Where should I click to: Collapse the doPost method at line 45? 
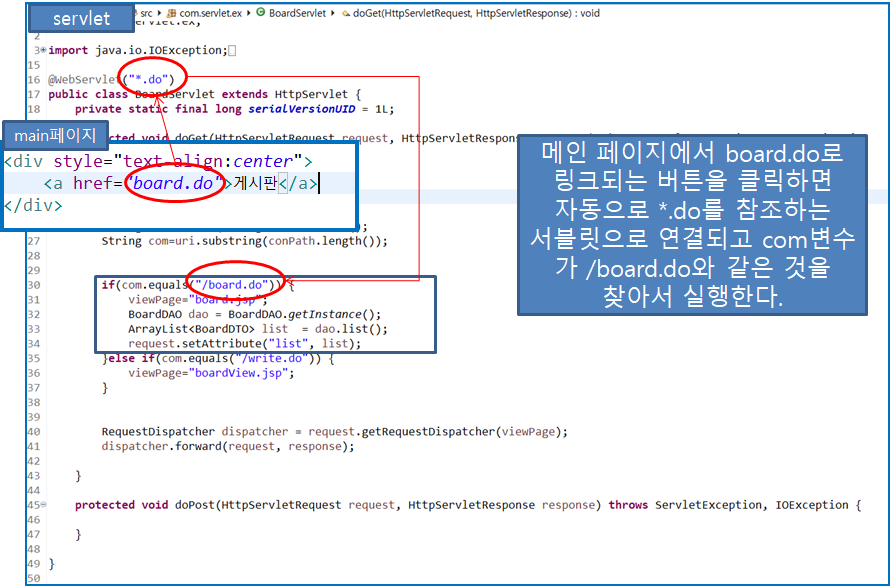tap(44, 505)
